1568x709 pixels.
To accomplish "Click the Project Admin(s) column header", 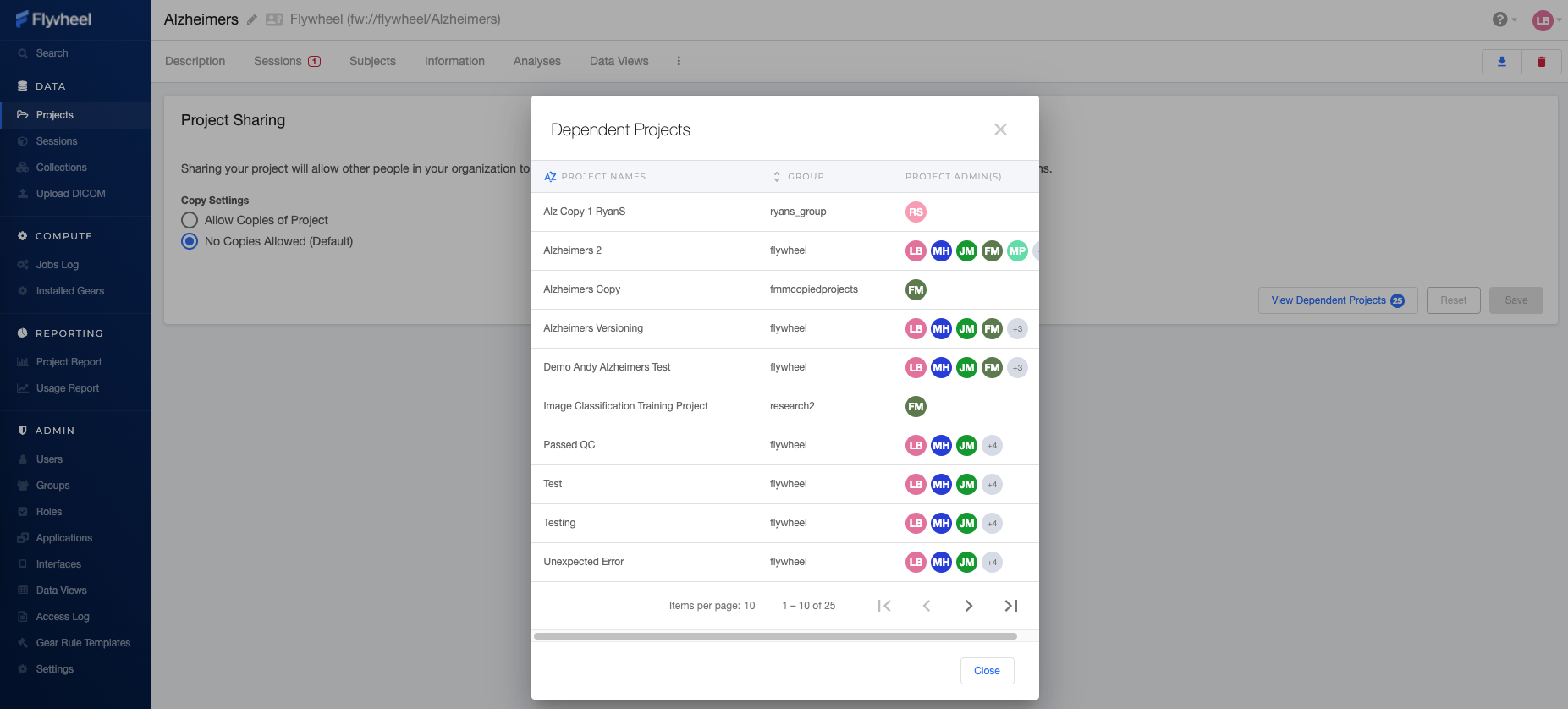I will coord(954,177).
